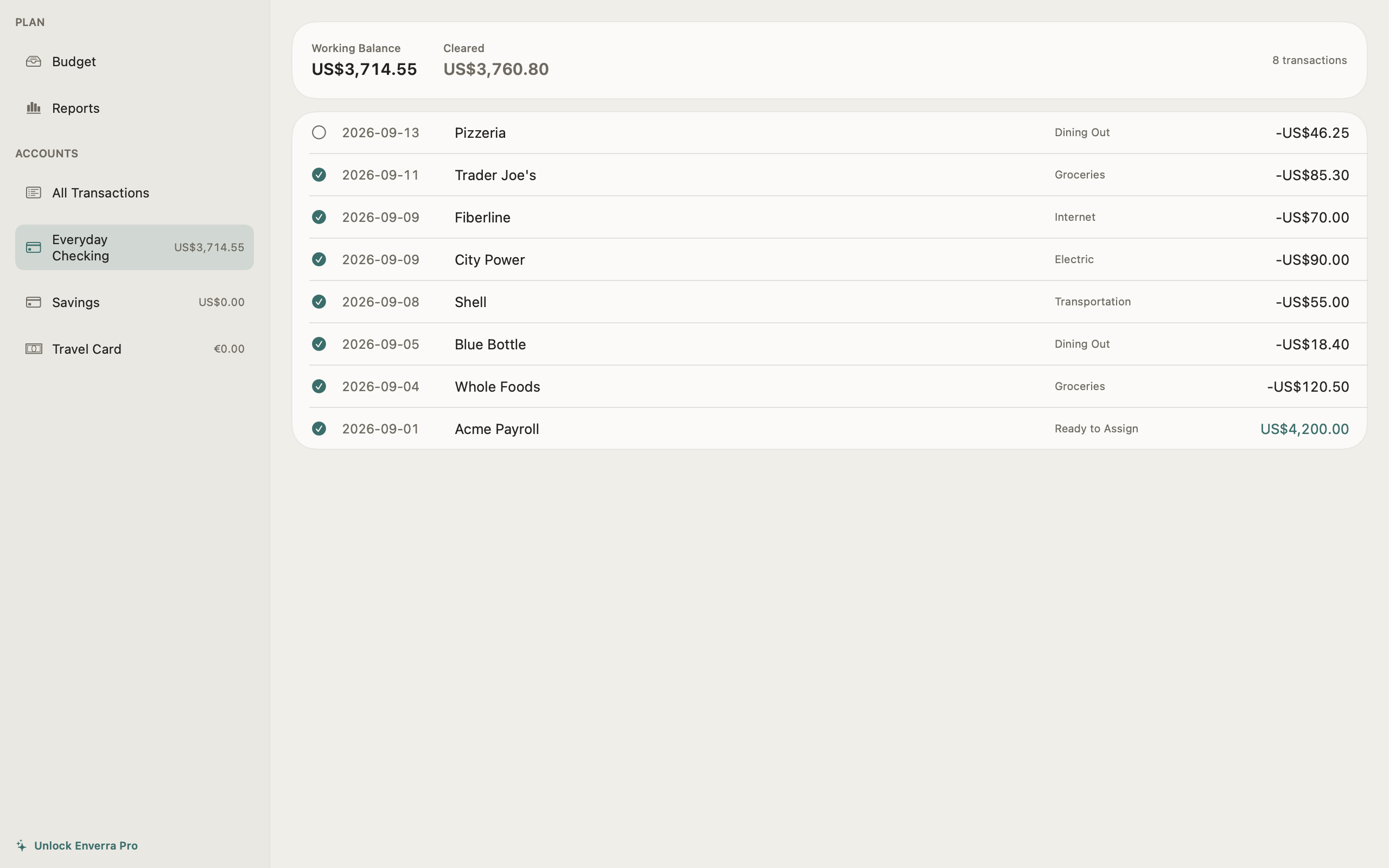Open the Travel Card account
Screen dimensions: 1389x868
[135, 349]
